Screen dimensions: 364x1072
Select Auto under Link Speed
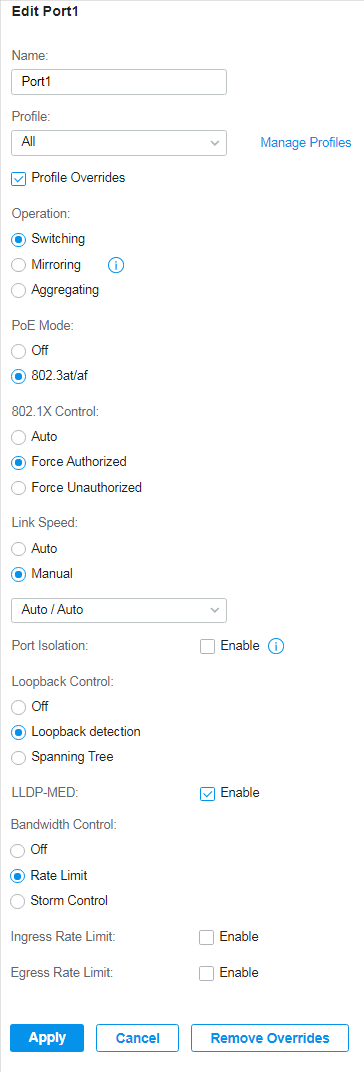(x=18, y=549)
